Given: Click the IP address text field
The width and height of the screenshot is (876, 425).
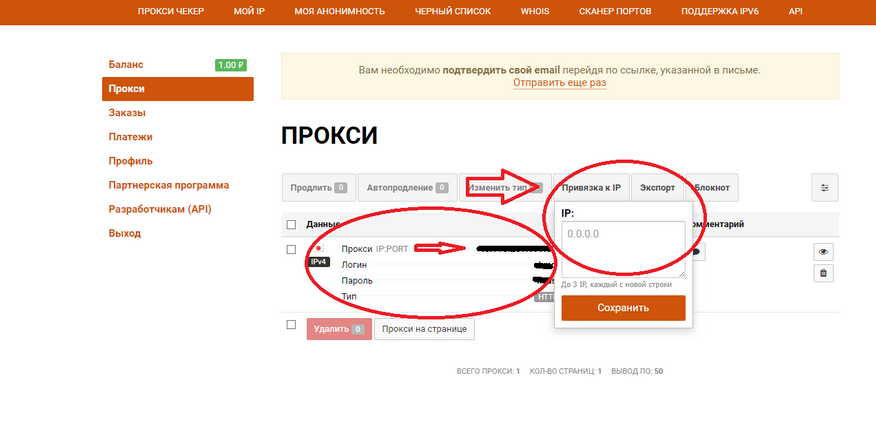Looking at the screenshot, I should (x=623, y=249).
